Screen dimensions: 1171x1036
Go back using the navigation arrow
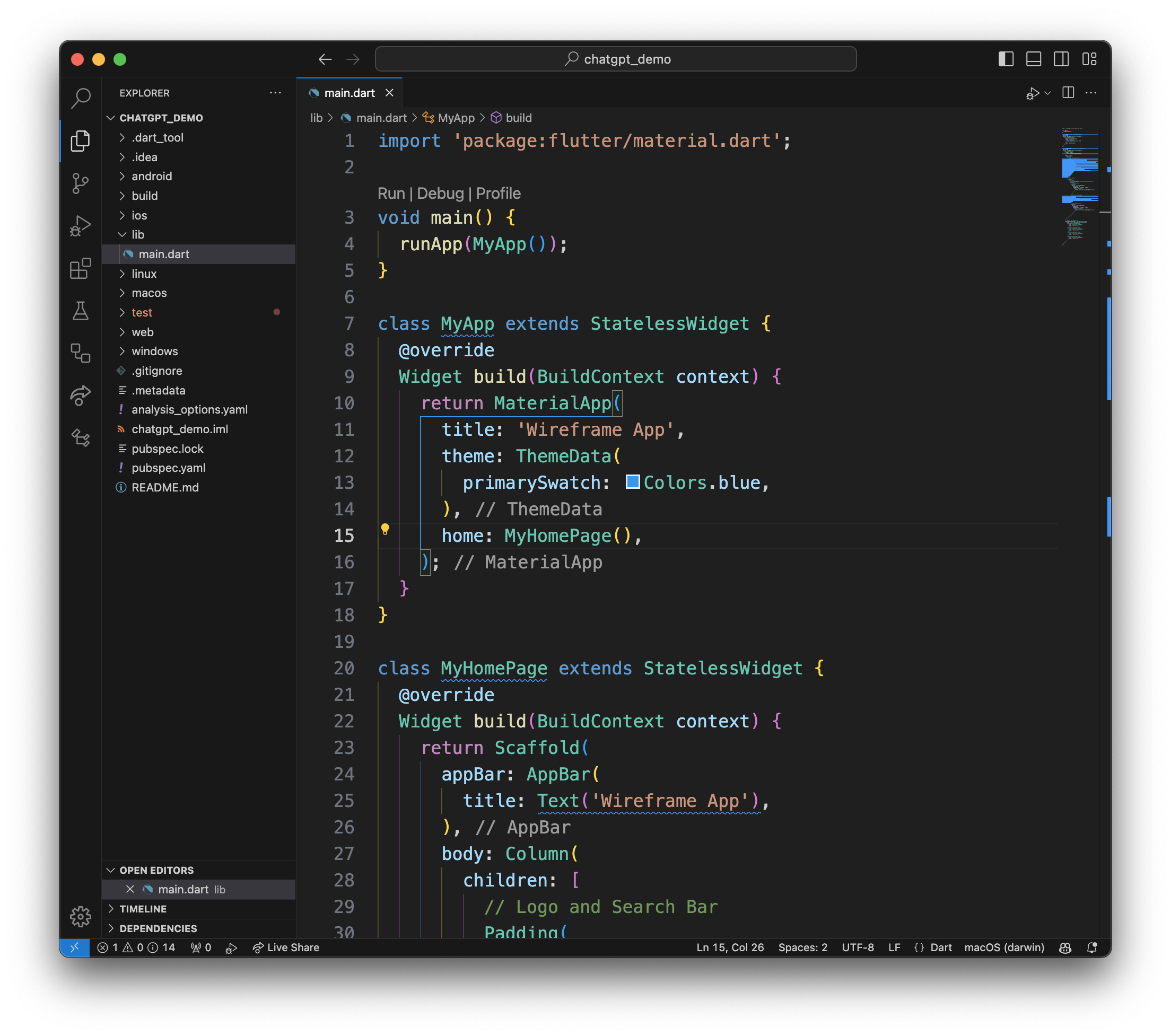[326, 59]
